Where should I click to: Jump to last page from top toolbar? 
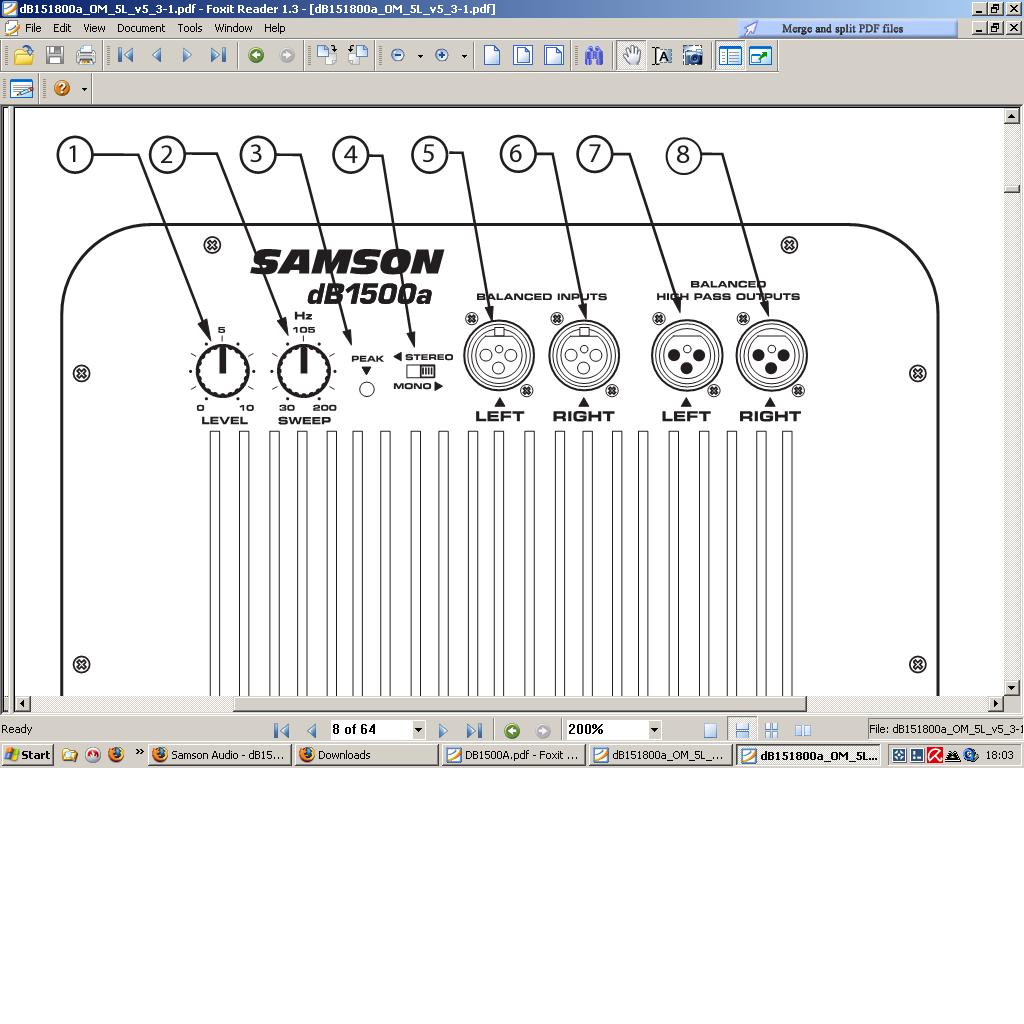click(218, 56)
